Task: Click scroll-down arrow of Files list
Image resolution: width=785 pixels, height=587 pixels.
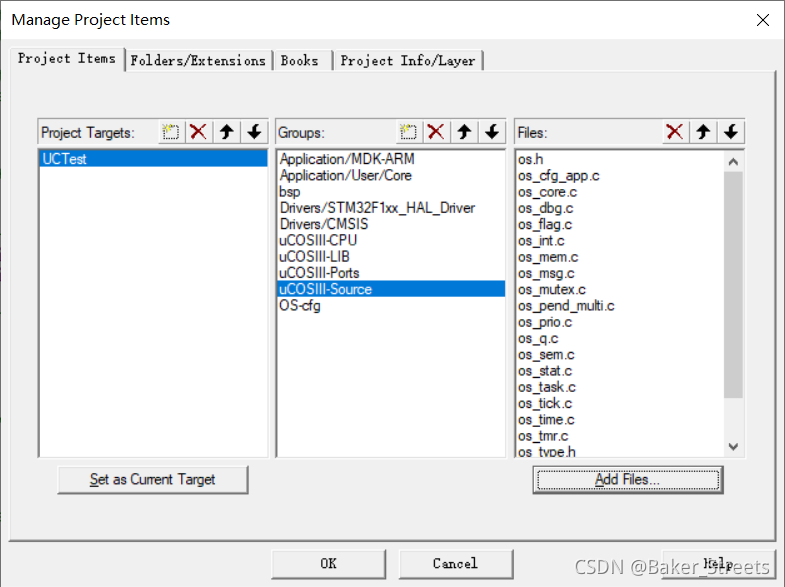Action: pos(733,446)
